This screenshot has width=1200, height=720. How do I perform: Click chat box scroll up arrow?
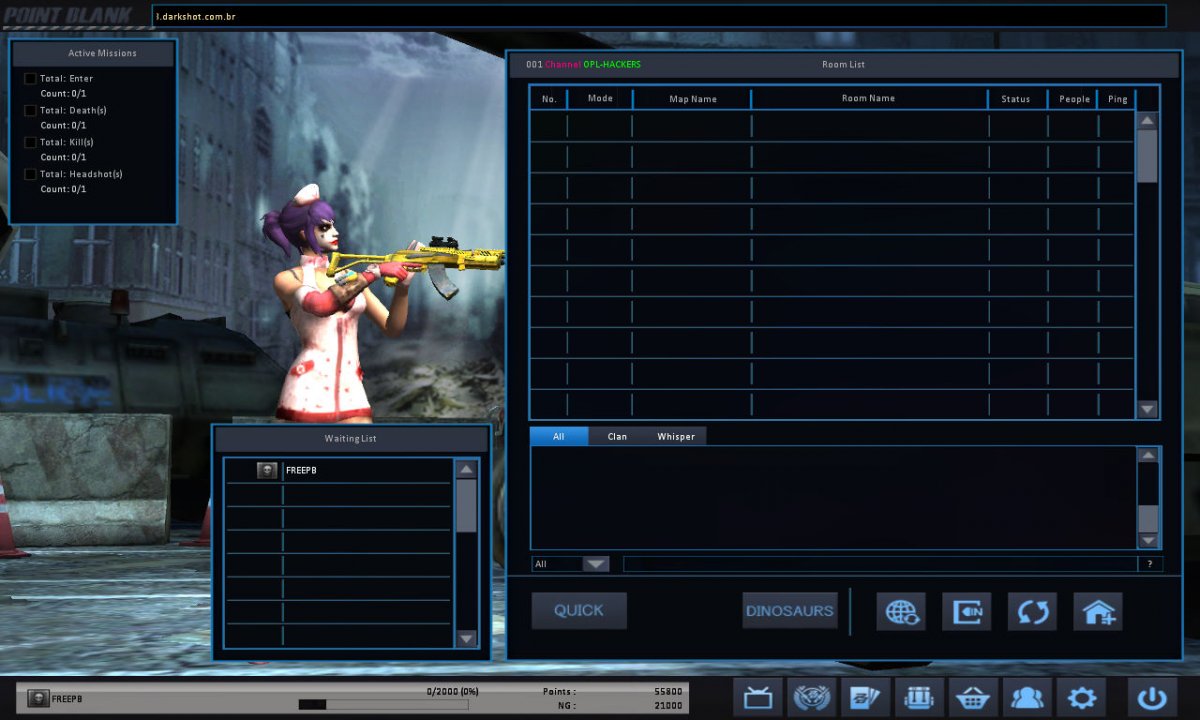1148,456
